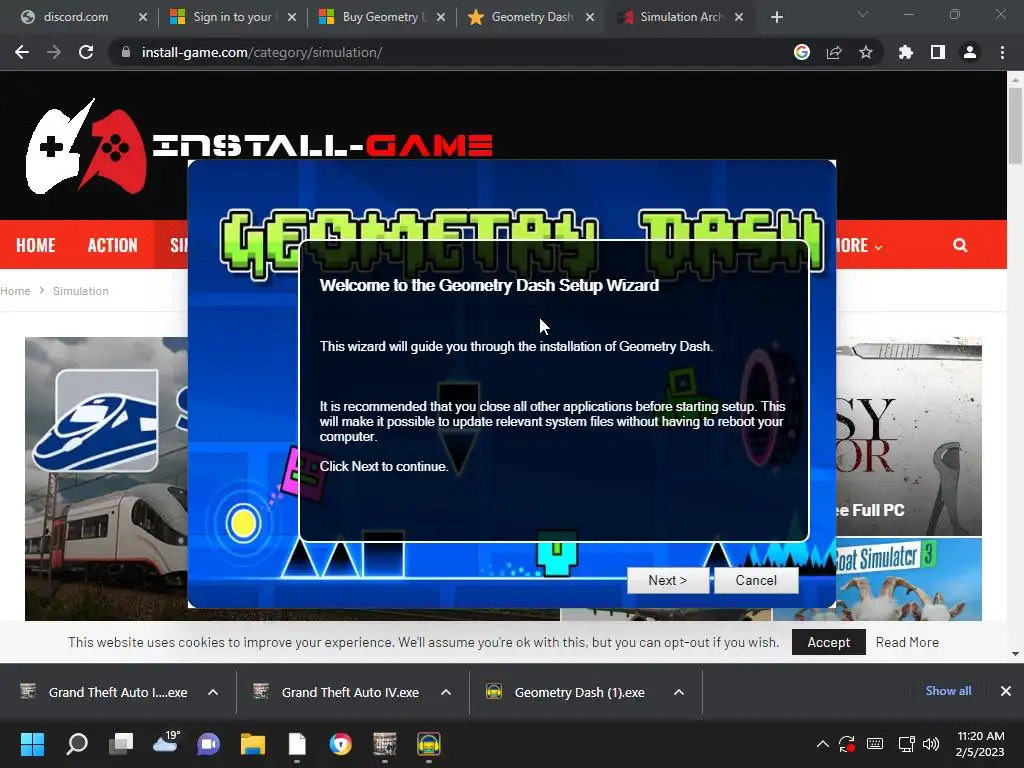This screenshot has width=1024, height=768.
Task: Open Read More cookie policy link
Action: pos(907,642)
